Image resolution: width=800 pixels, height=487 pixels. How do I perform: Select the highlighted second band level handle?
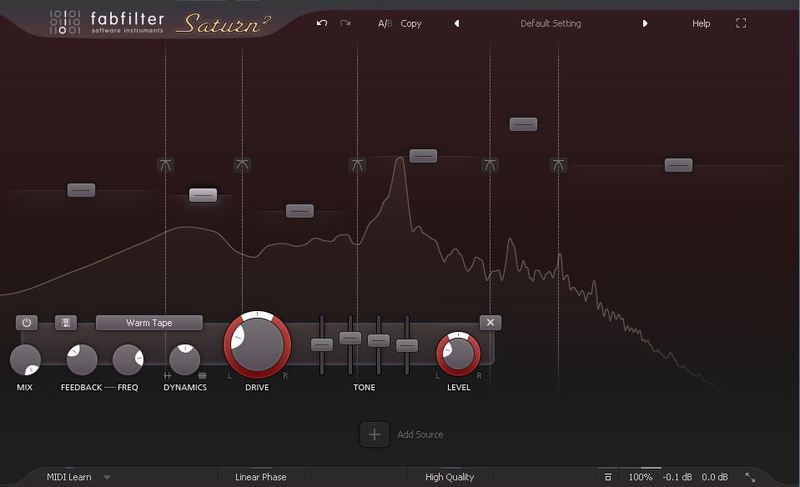click(x=203, y=195)
